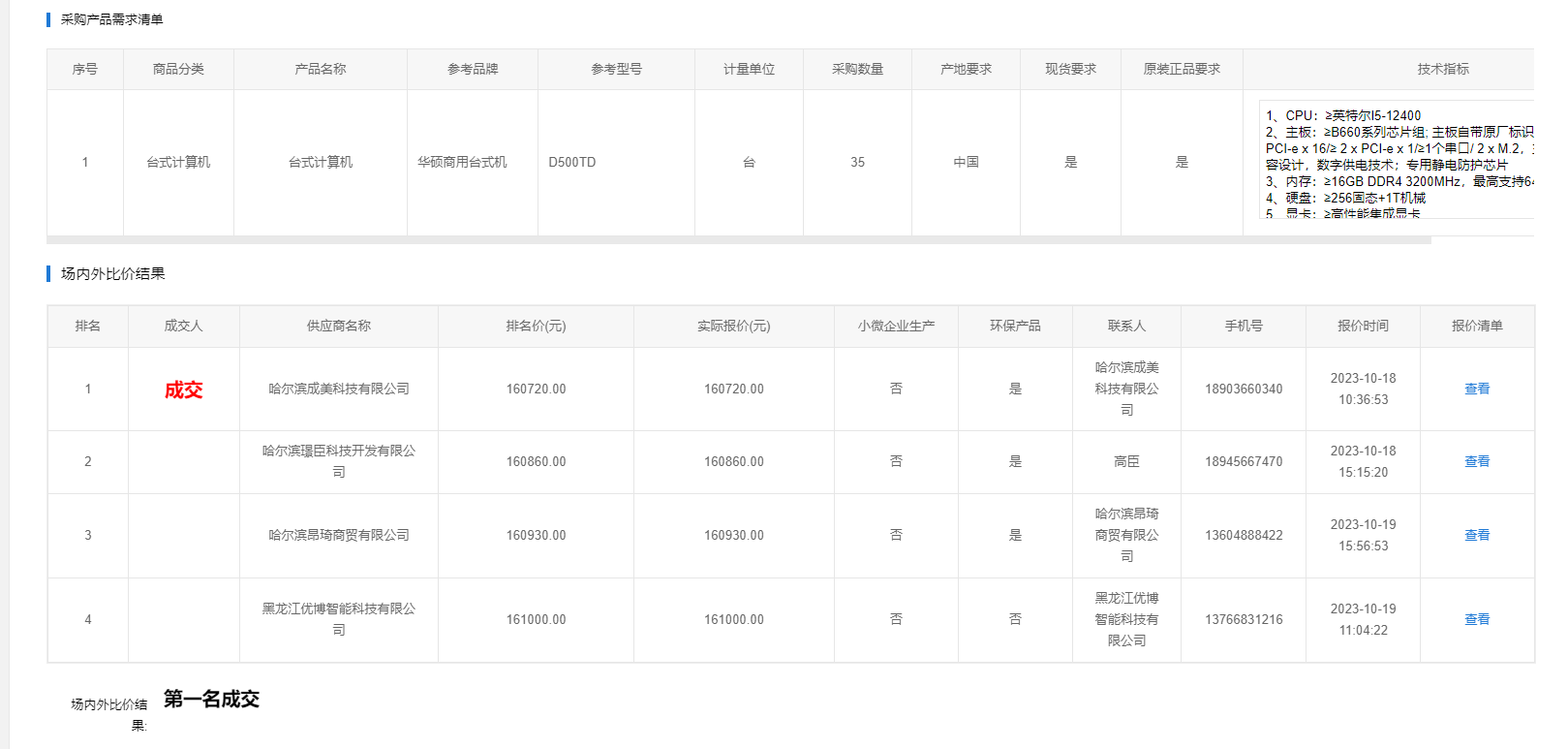Click the 供应商名称 column header
This screenshot has height=749, width=1568.
click(338, 326)
